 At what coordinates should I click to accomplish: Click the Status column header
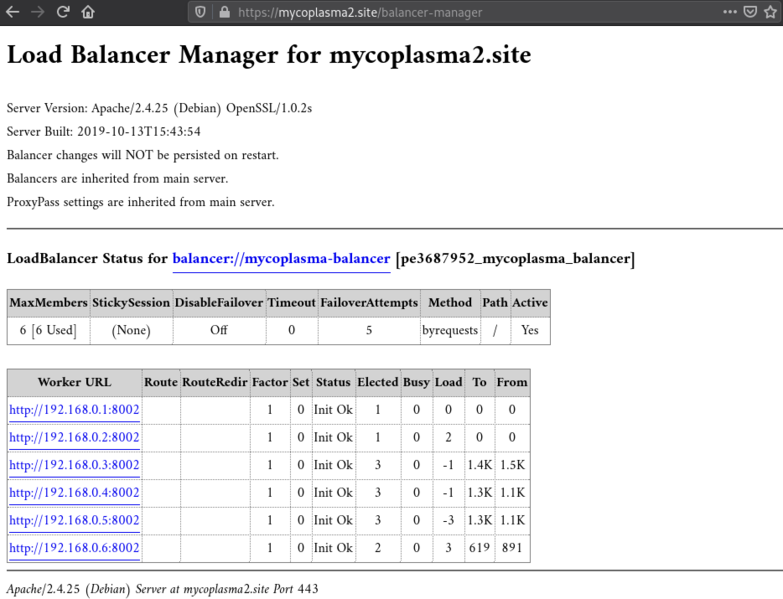coord(333,382)
